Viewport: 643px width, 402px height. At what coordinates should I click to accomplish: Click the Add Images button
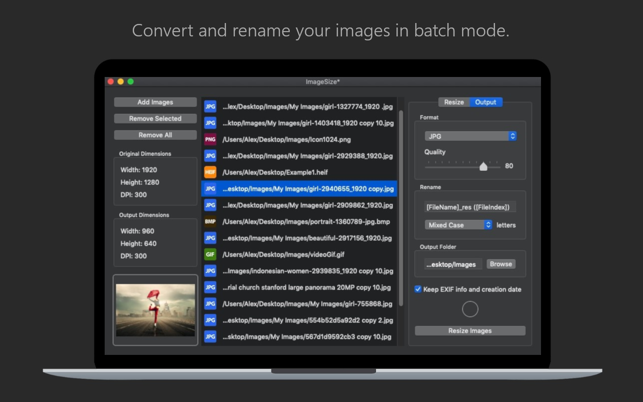(x=155, y=102)
